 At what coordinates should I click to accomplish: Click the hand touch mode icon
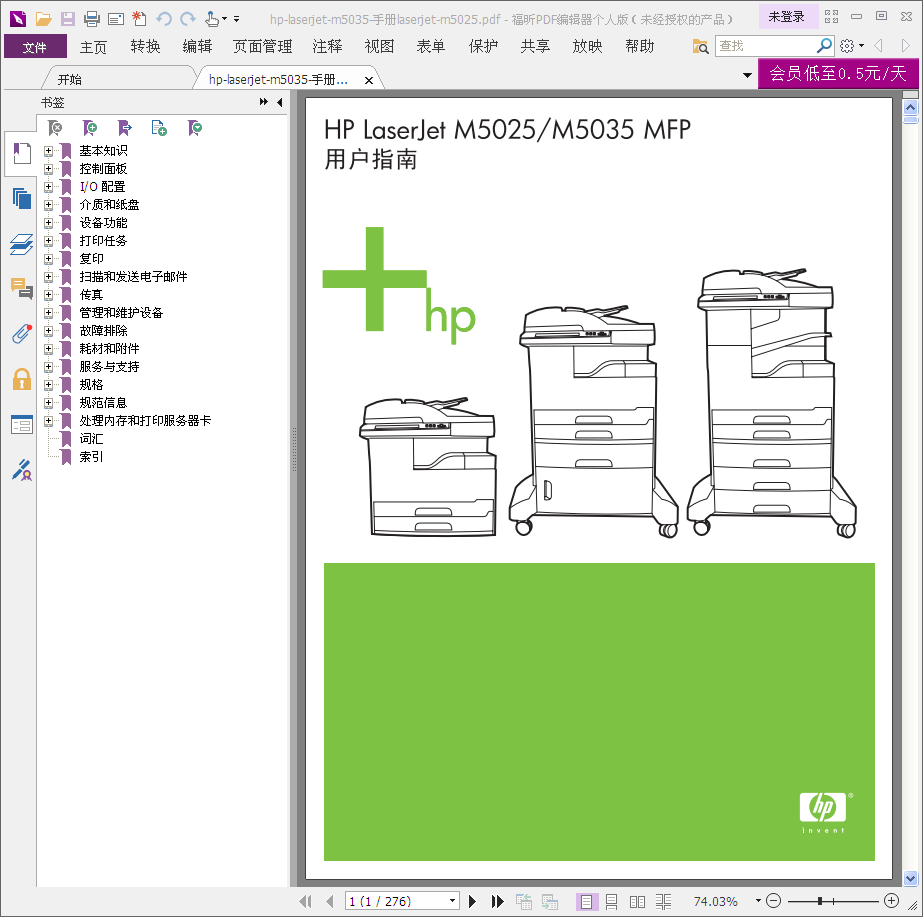pyautogui.click(x=213, y=19)
